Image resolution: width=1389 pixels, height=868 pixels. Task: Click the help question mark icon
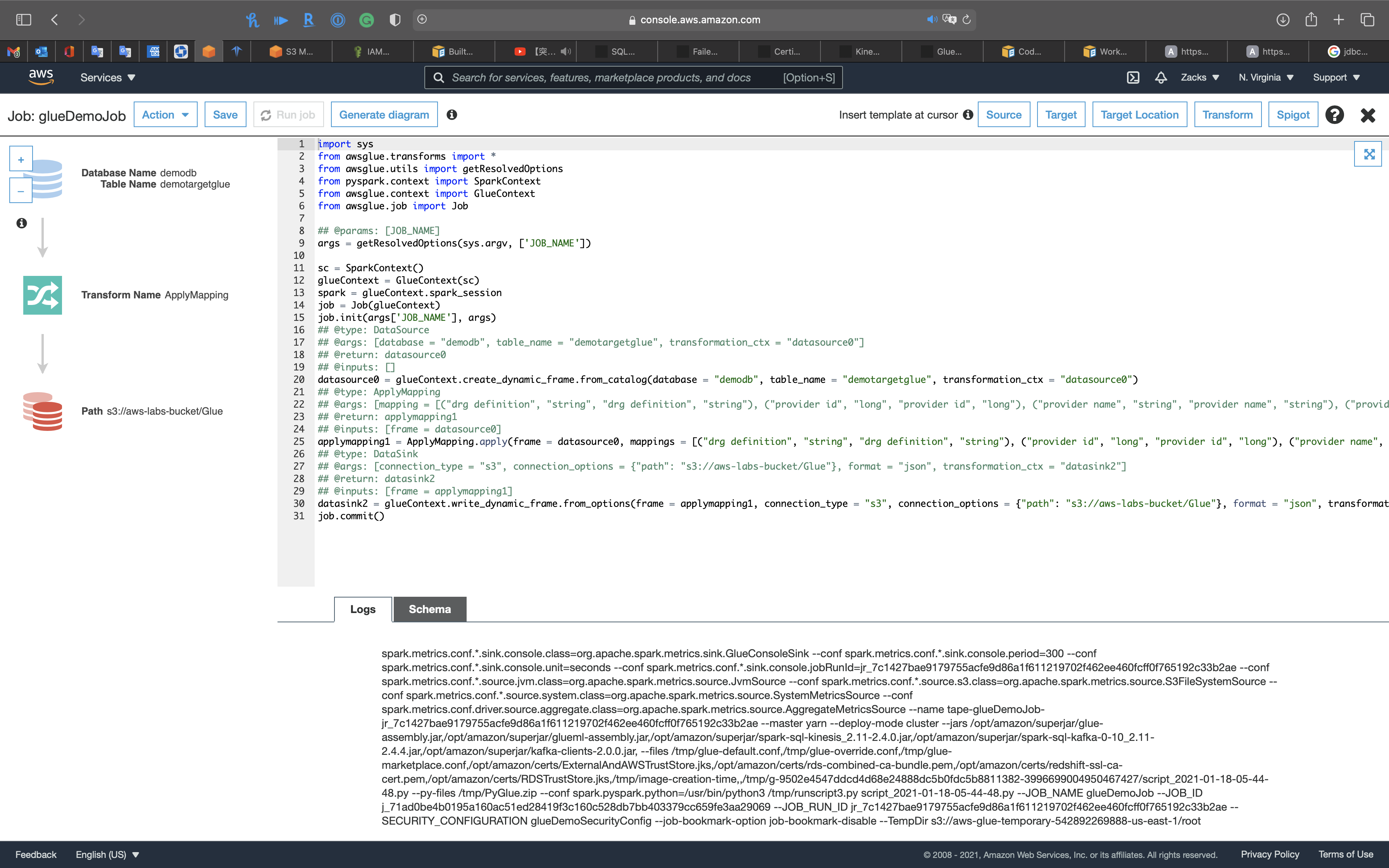click(x=1334, y=115)
